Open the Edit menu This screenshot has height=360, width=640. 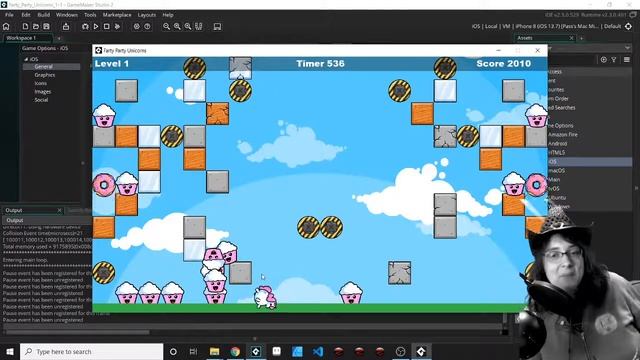pyautogui.click(x=26, y=15)
